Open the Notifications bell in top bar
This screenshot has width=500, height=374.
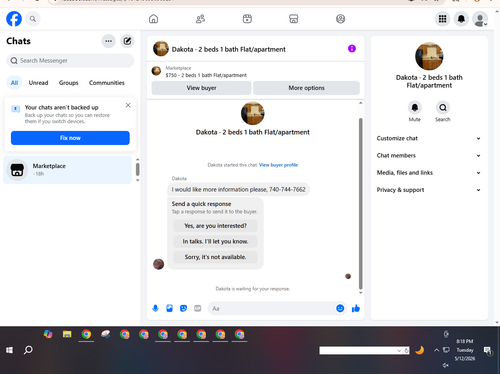461,19
